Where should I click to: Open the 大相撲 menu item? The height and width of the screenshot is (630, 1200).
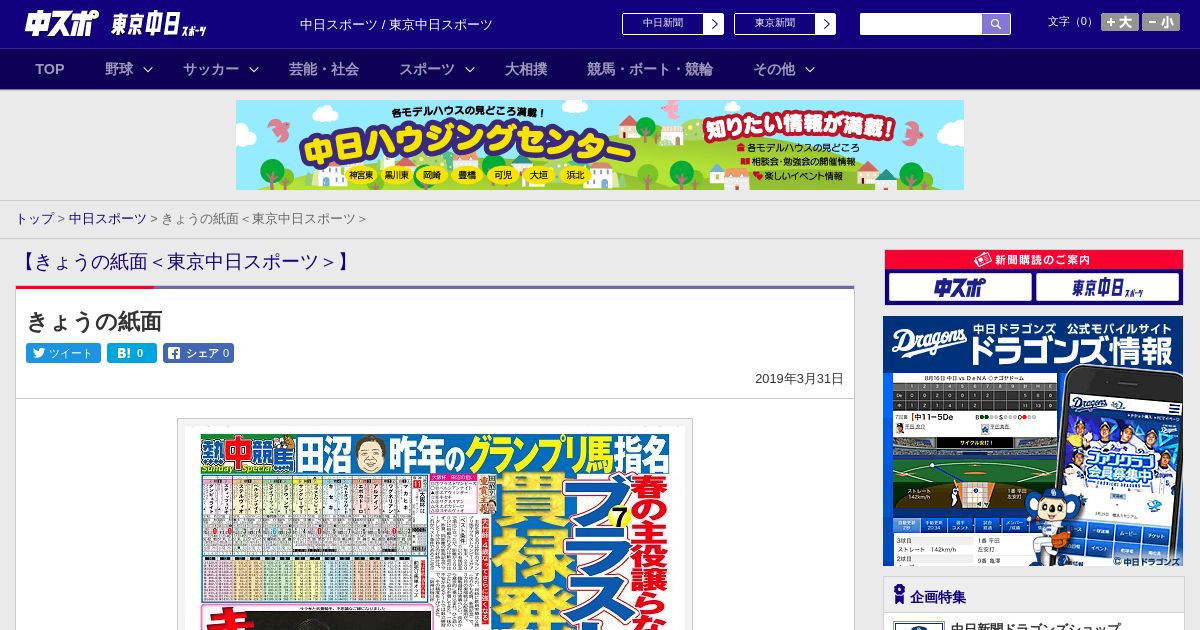[526, 69]
